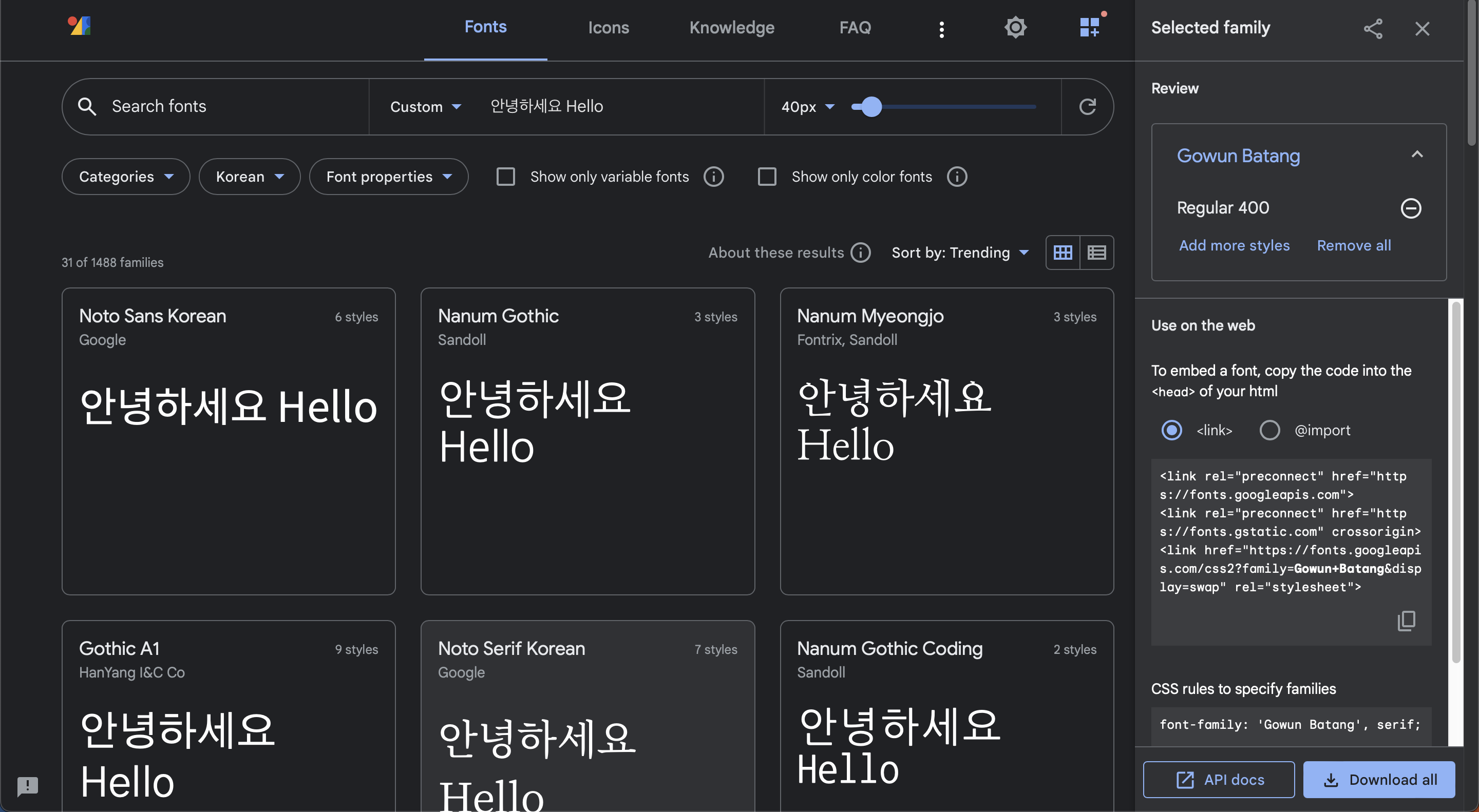Go to the Knowledge tab
Viewport: 1479px width, 812px height.
point(731,28)
